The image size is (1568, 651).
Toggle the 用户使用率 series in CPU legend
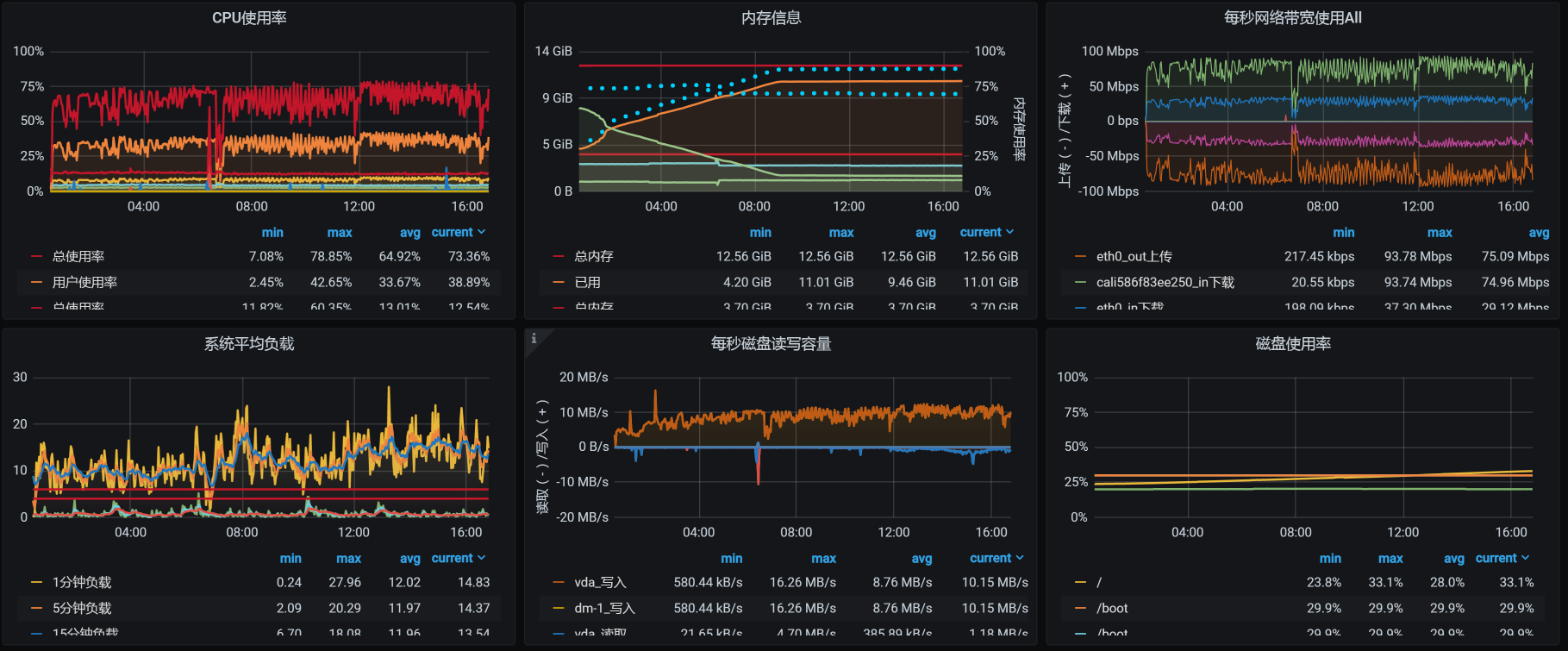tap(84, 282)
